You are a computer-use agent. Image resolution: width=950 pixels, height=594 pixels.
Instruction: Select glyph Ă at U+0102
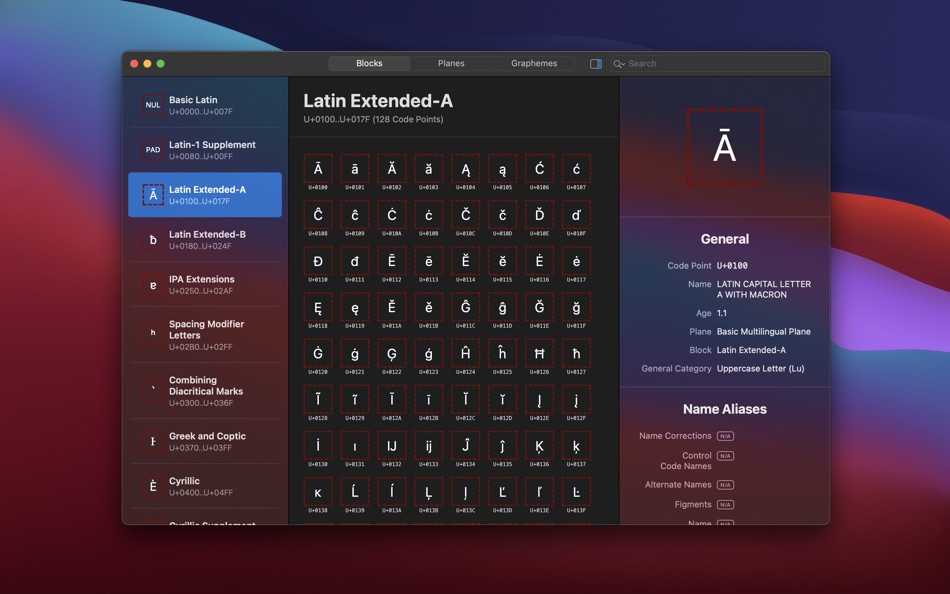392,169
